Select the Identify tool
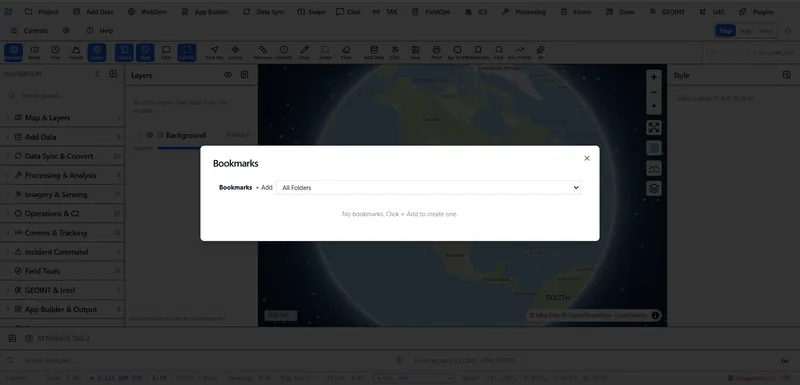Viewport: 800px width, 385px height. [x=284, y=53]
